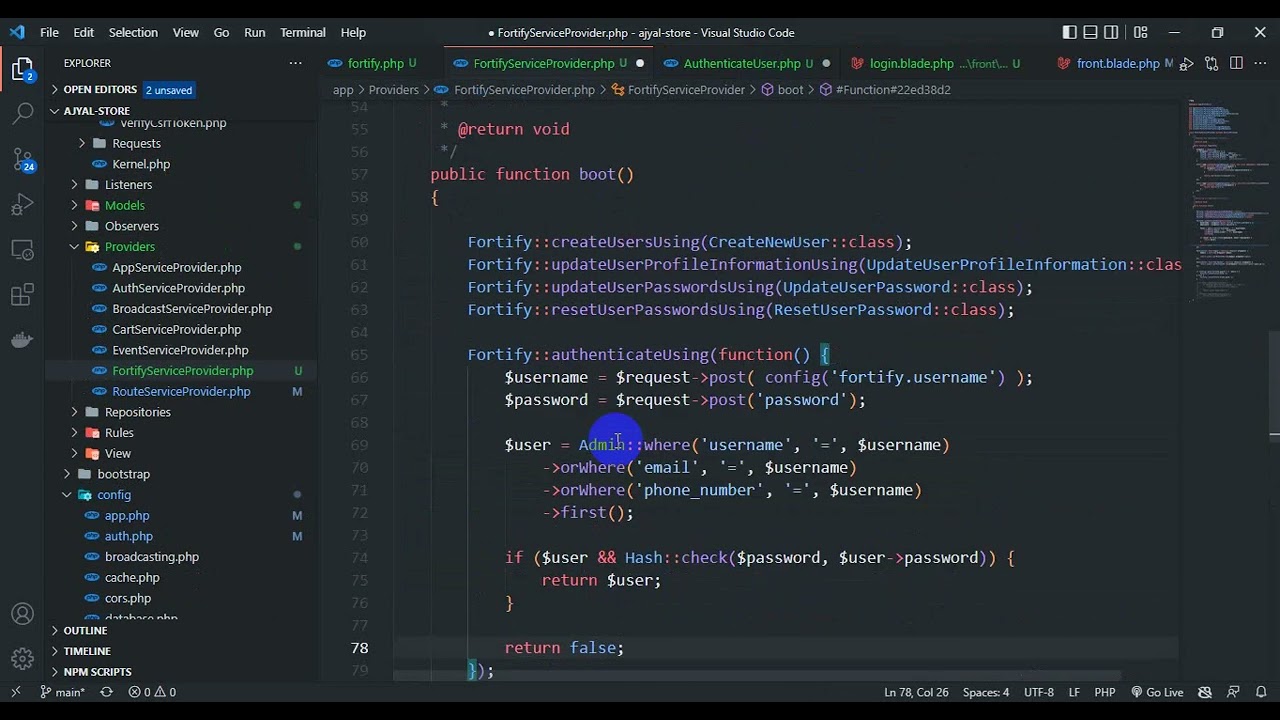Viewport: 1280px width, 720px height.
Task: Open Explorer views and more actions ellipsis
Action: coord(295,63)
